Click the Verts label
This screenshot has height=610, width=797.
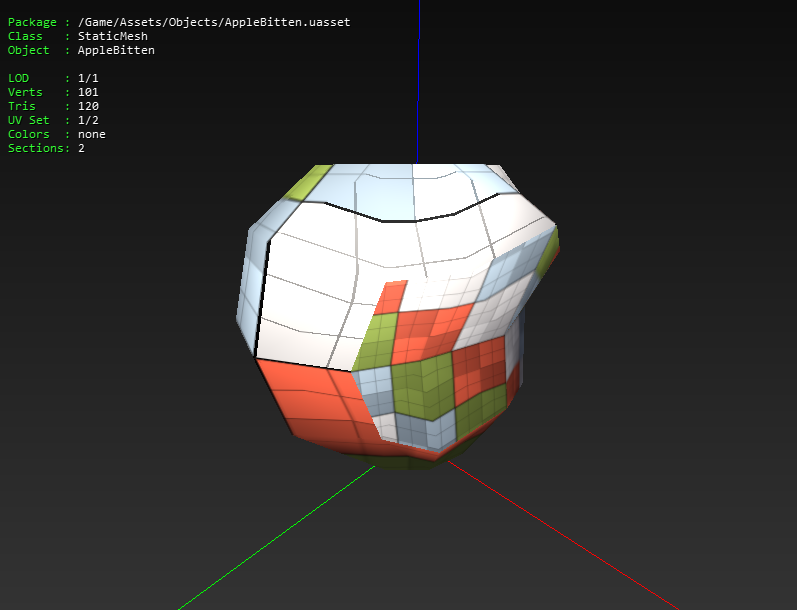coord(25,92)
